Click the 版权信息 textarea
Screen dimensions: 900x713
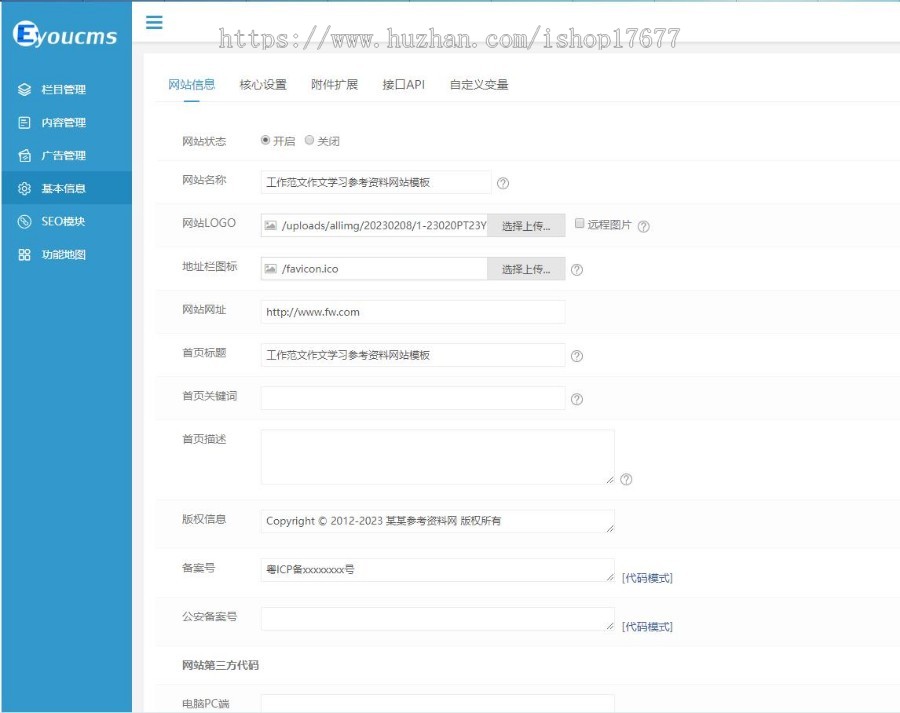coord(437,521)
